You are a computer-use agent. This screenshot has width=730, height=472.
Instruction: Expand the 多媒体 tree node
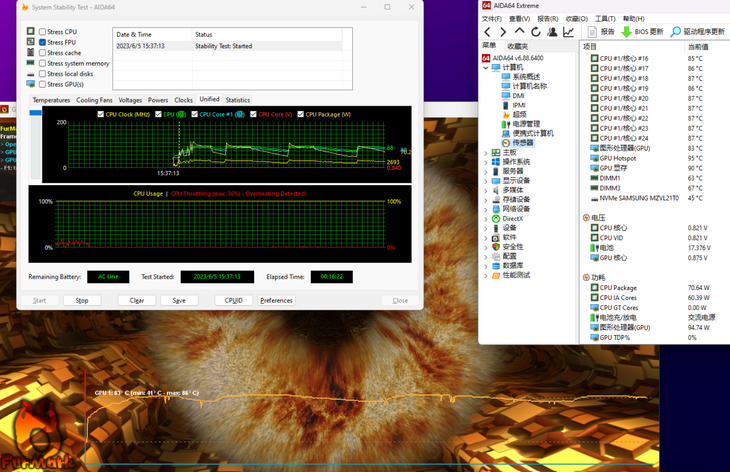pyautogui.click(x=486, y=190)
